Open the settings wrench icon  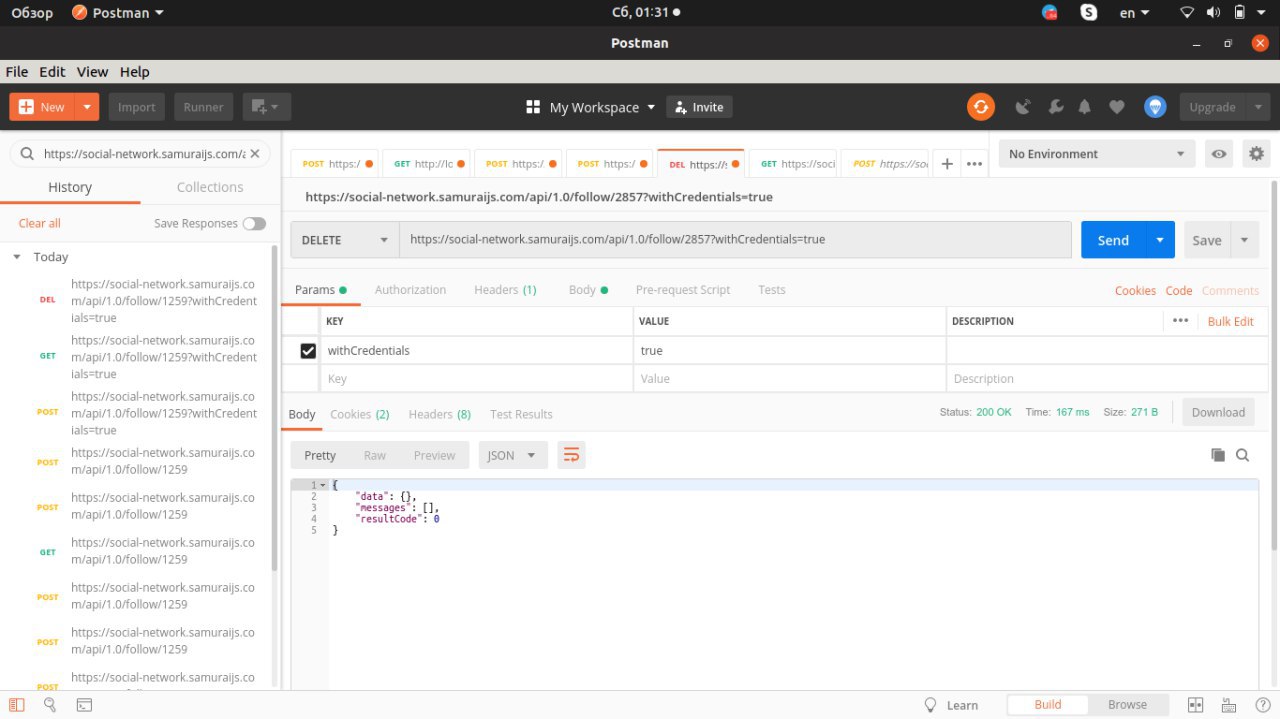[x=1055, y=107]
